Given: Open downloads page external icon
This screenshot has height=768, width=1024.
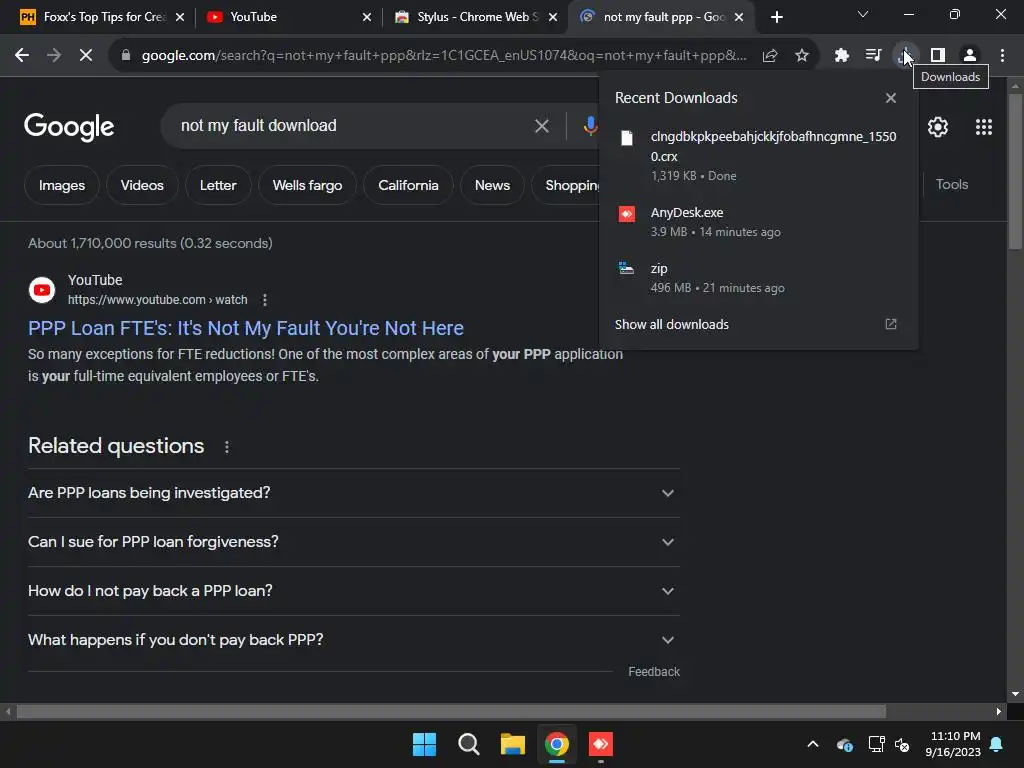Looking at the screenshot, I should [891, 324].
